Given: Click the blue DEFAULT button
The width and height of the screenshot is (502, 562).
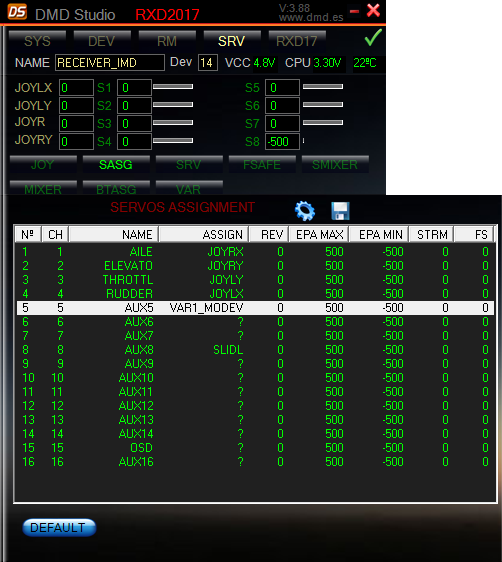Looking at the screenshot, I should point(59,528).
